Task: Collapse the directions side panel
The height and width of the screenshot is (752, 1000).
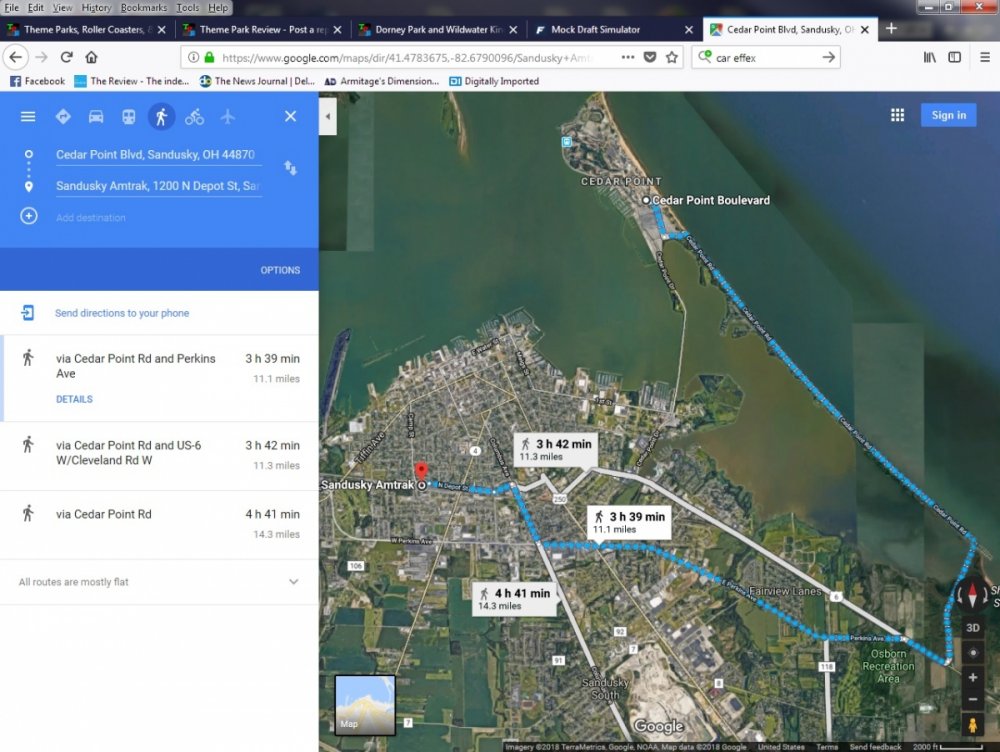Action: click(328, 117)
